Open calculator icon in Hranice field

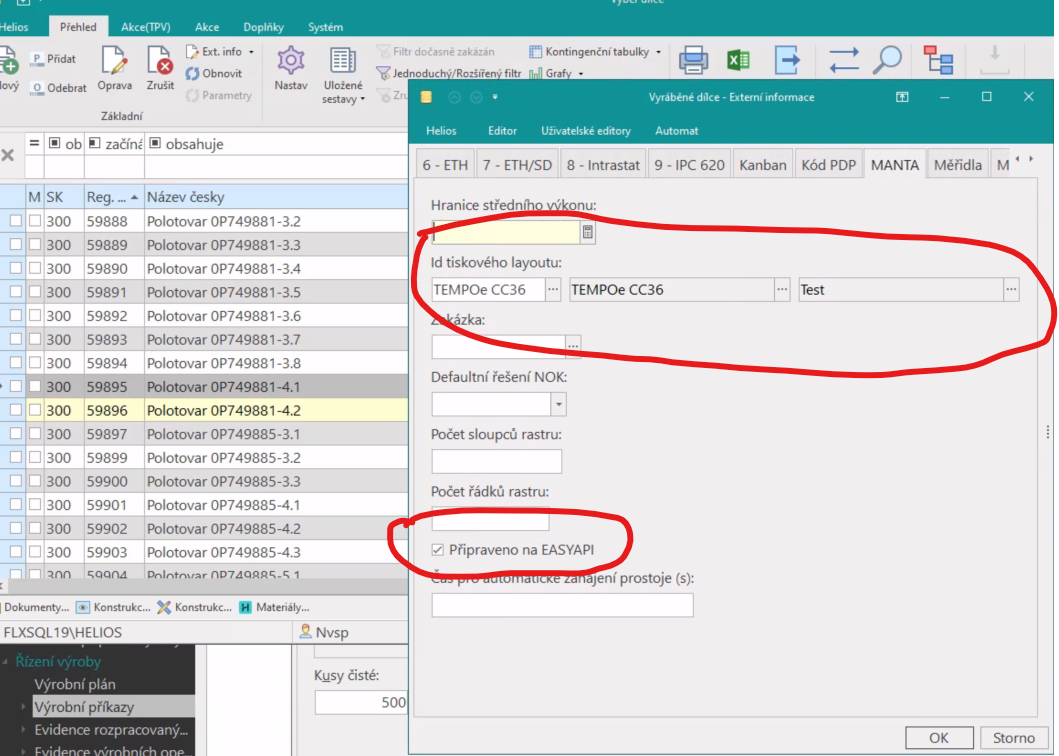click(x=588, y=233)
